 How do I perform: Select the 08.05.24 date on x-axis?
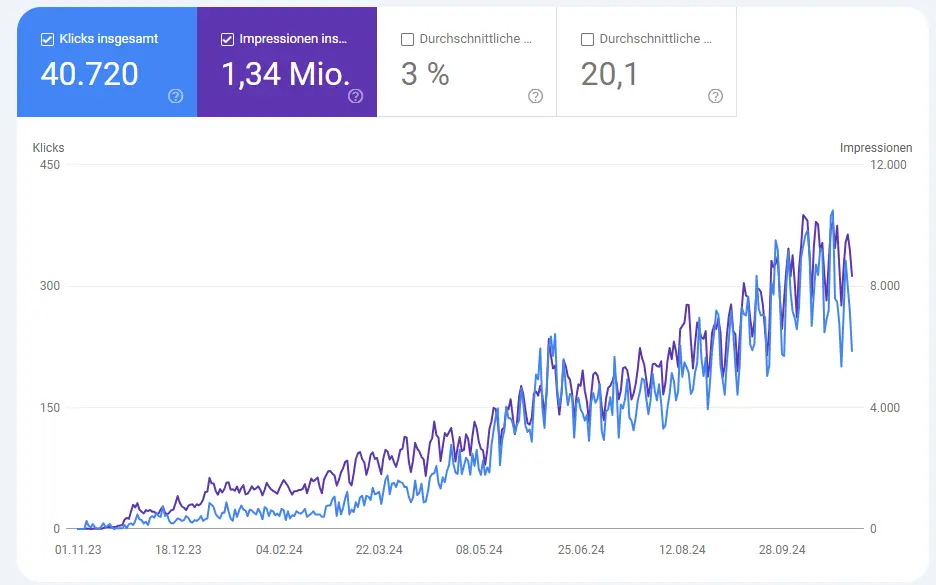479,550
